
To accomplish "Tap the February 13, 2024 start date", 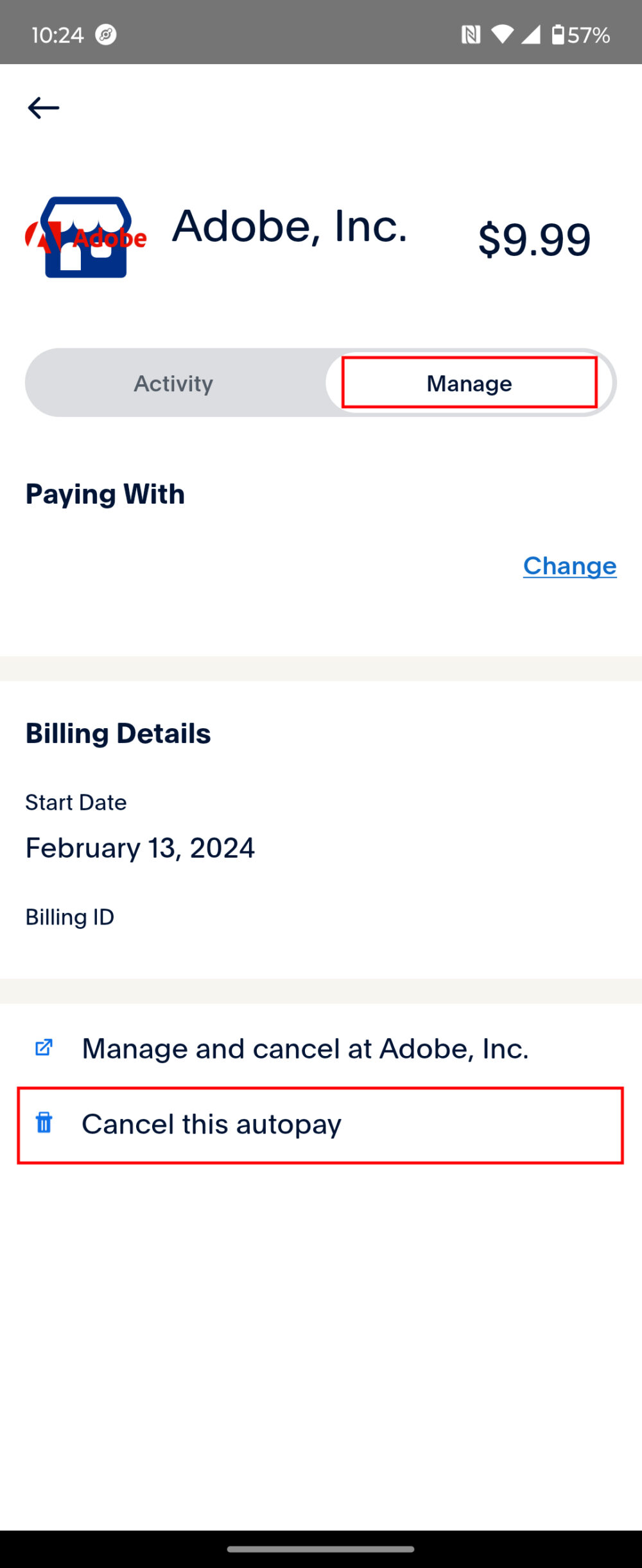I will (x=140, y=848).
